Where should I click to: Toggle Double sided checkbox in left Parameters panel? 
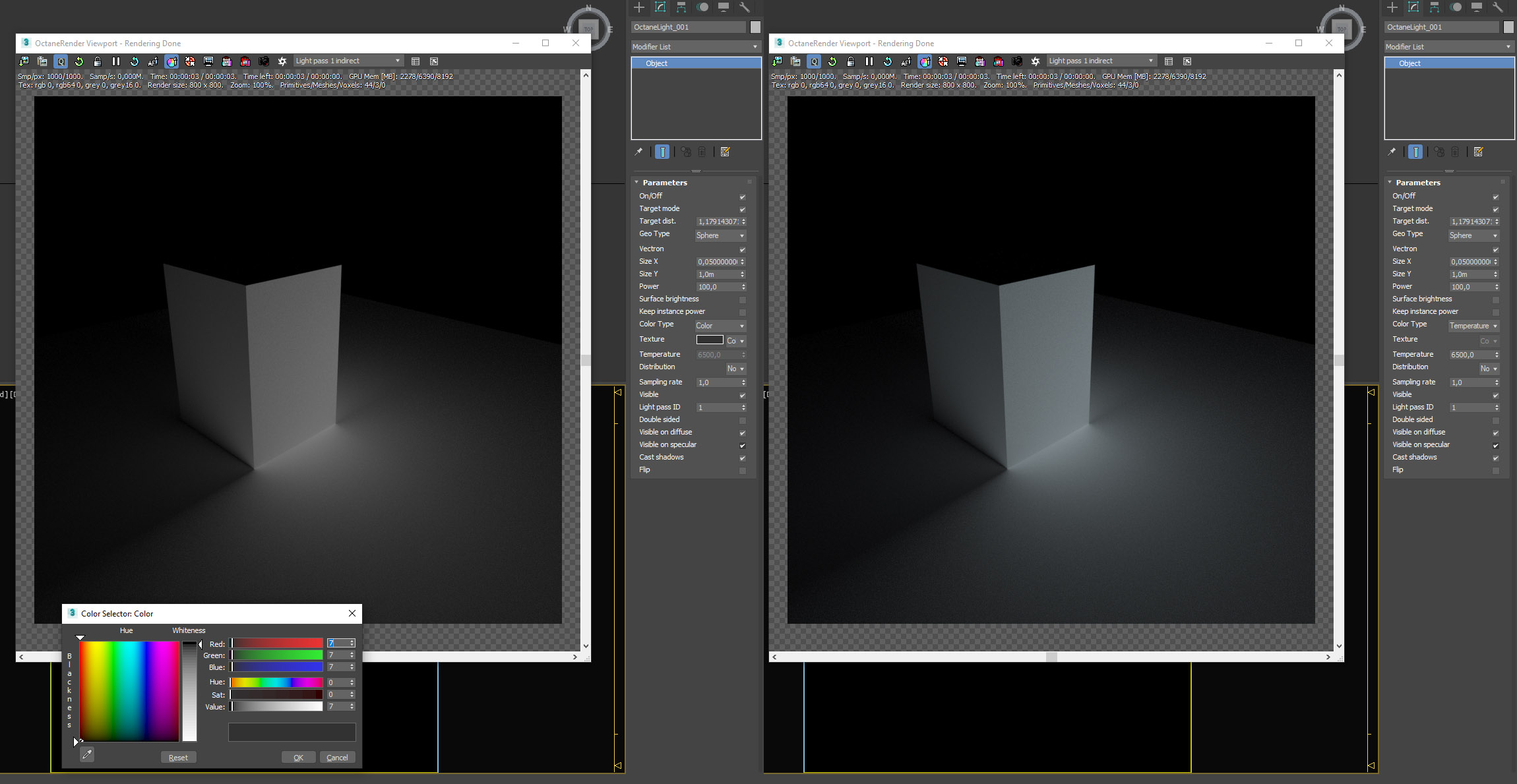point(743,420)
